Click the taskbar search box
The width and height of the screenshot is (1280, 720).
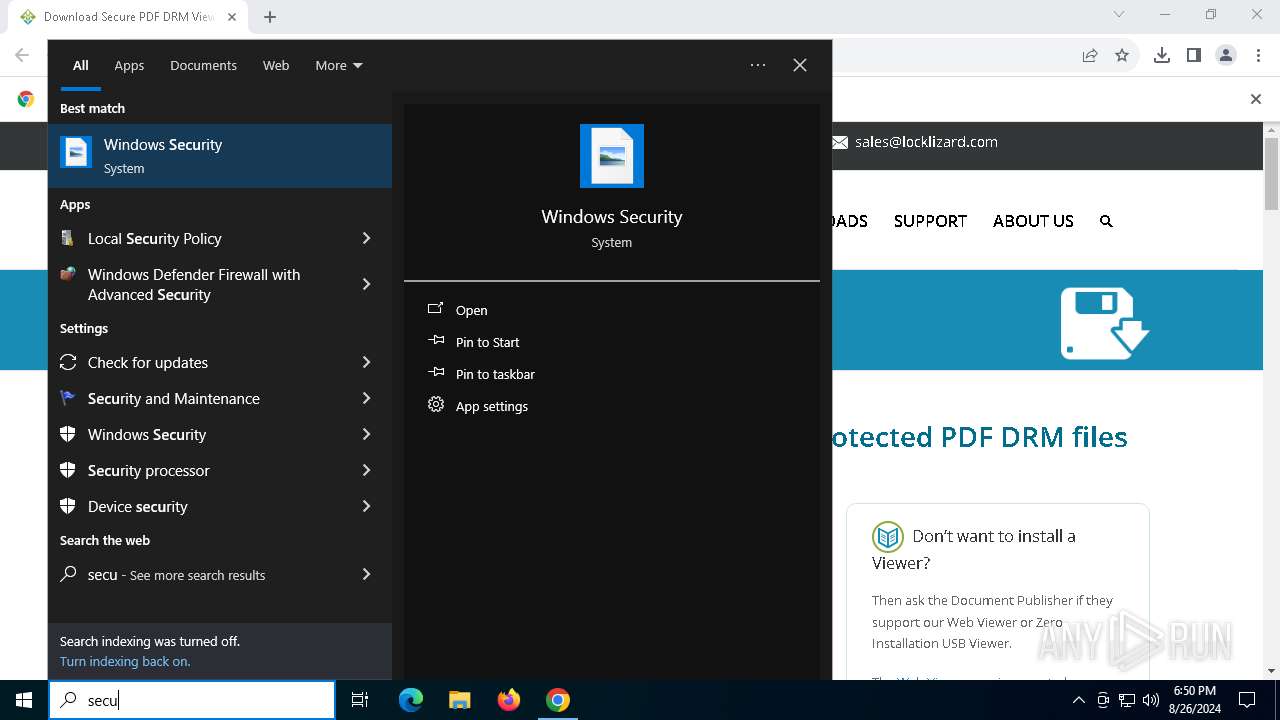tap(192, 700)
